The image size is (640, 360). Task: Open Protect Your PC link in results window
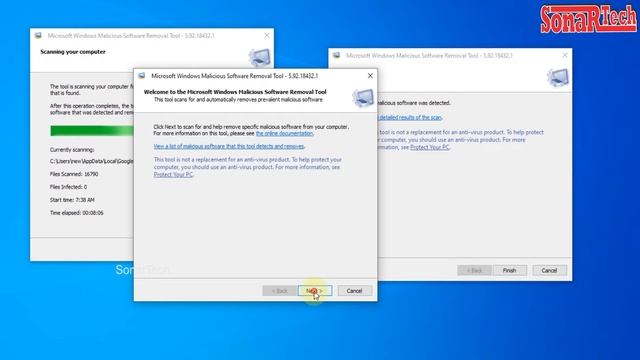pyautogui.click(x=429, y=147)
